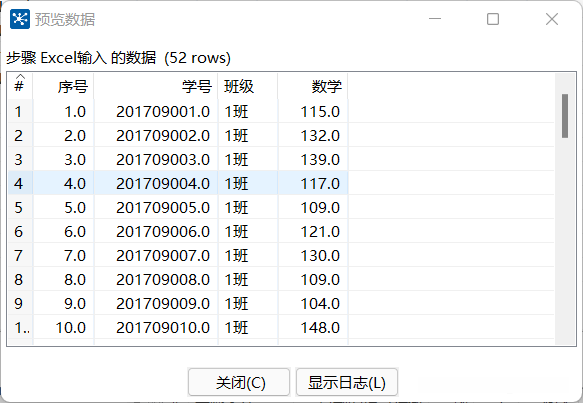Minimize the 预览数据 window
583x403 pixels.
click(x=435, y=18)
